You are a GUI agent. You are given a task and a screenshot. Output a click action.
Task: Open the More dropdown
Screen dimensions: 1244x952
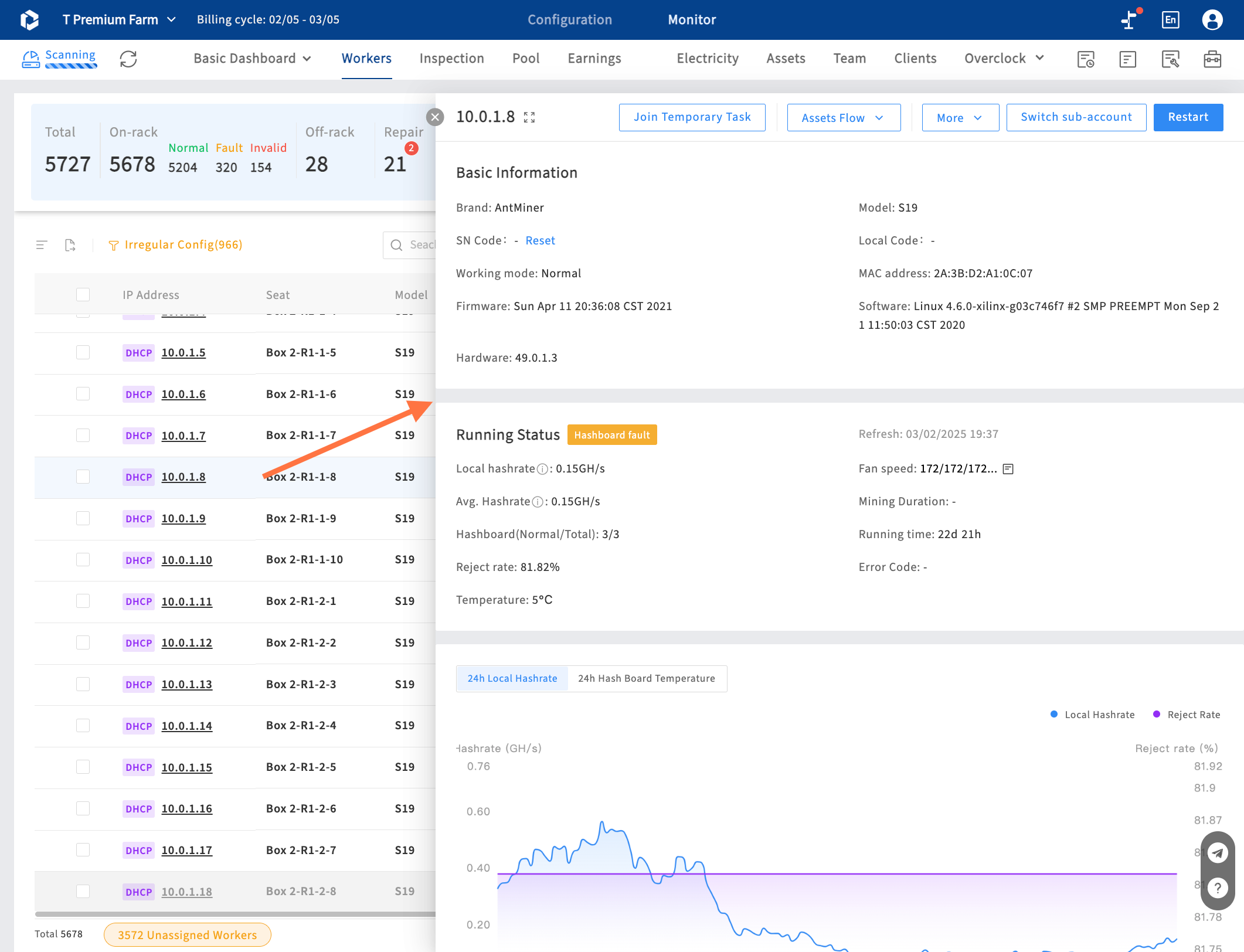point(960,118)
